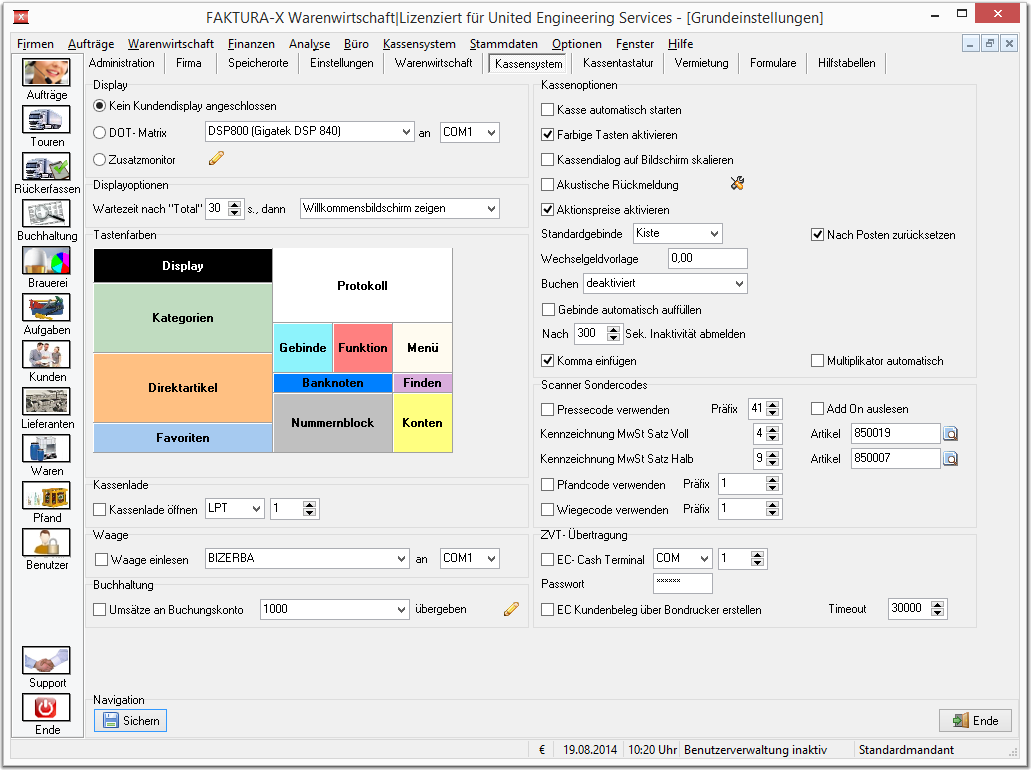Toggle the Waage einlesen checkbox
1031x770 pixels.
pyautogui.click(x=100, y=559)
